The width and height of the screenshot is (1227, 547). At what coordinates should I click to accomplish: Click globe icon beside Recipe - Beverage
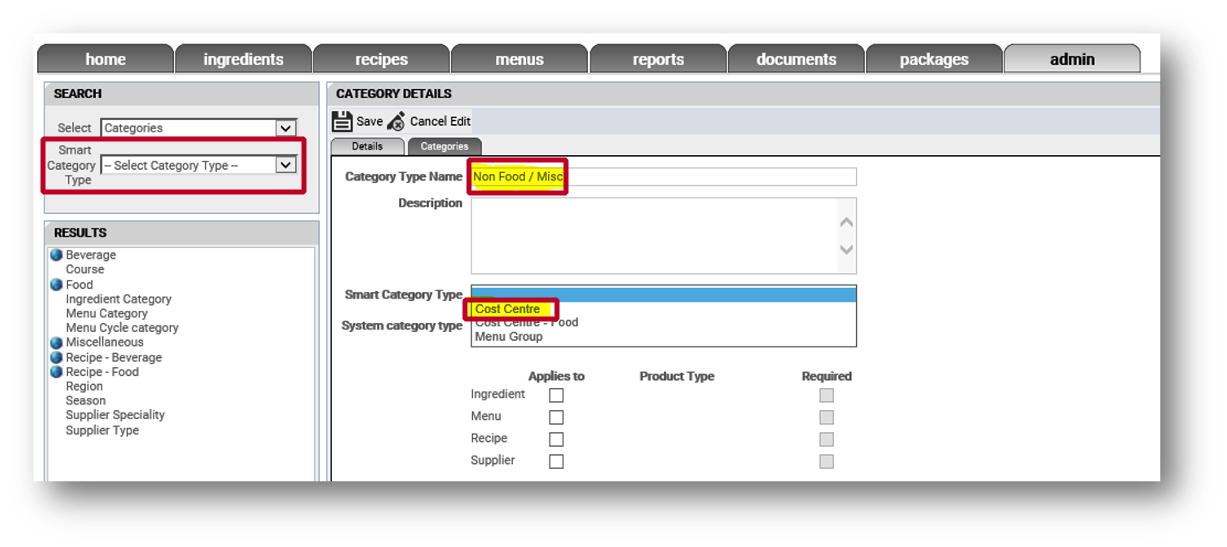(57, 357)
